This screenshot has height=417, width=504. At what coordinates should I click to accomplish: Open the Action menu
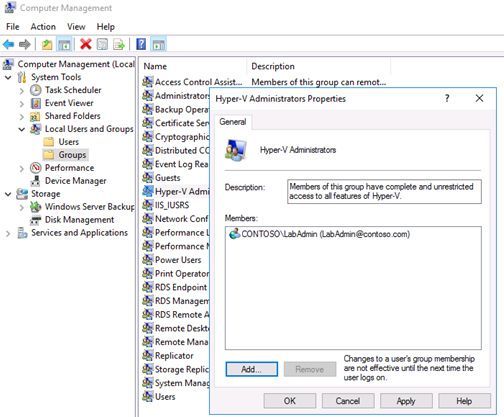(x=43, y=27)
